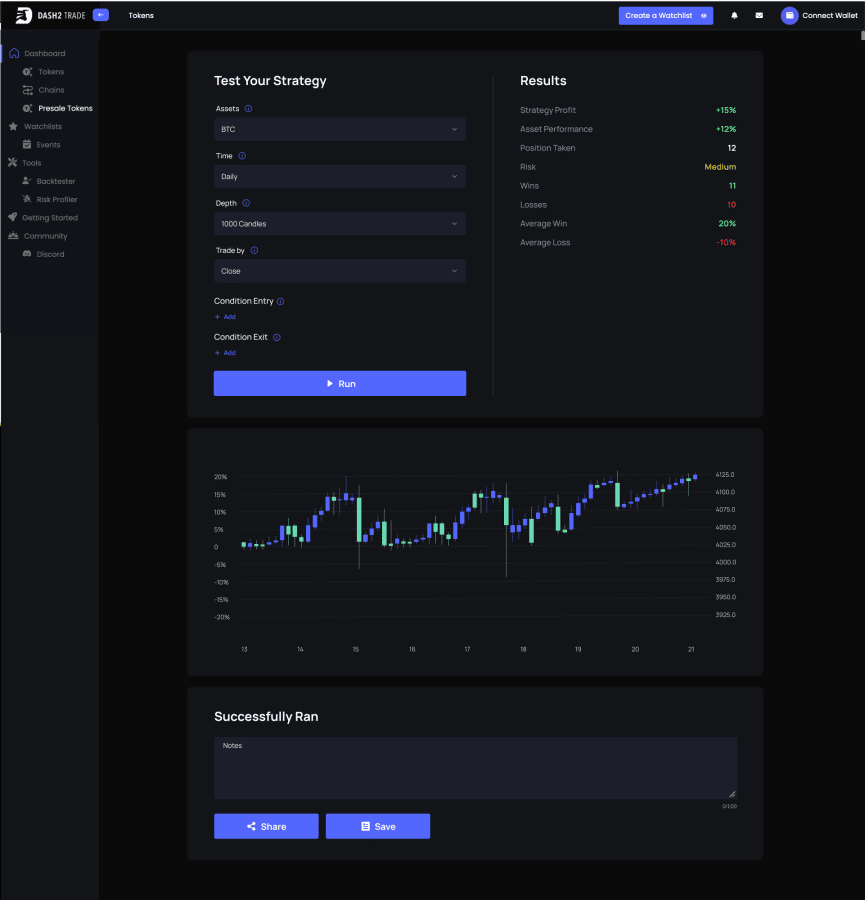
Task: Go to Tokens in the sidebar
Action: 51,72
